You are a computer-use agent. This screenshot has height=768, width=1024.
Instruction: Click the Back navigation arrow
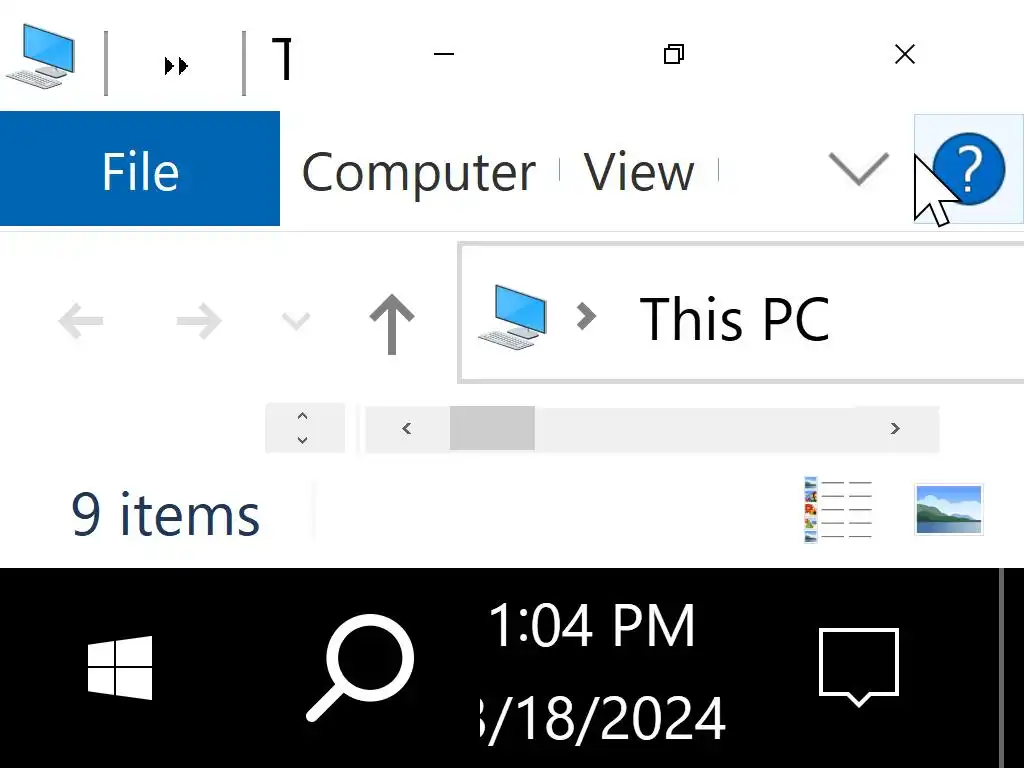point(81,321)
